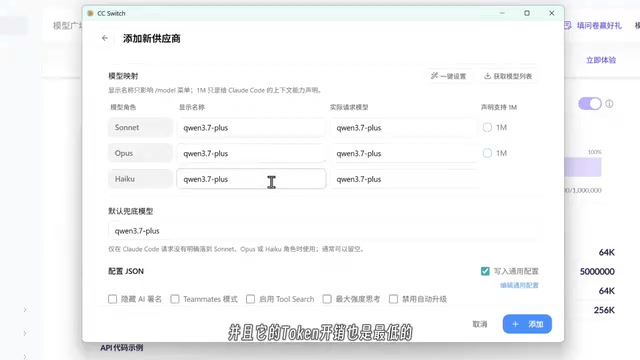The width and height of the screenshot is (640, 360).
Task: Click the 一键设置 quick setup button
Action: tap(449, 76)
